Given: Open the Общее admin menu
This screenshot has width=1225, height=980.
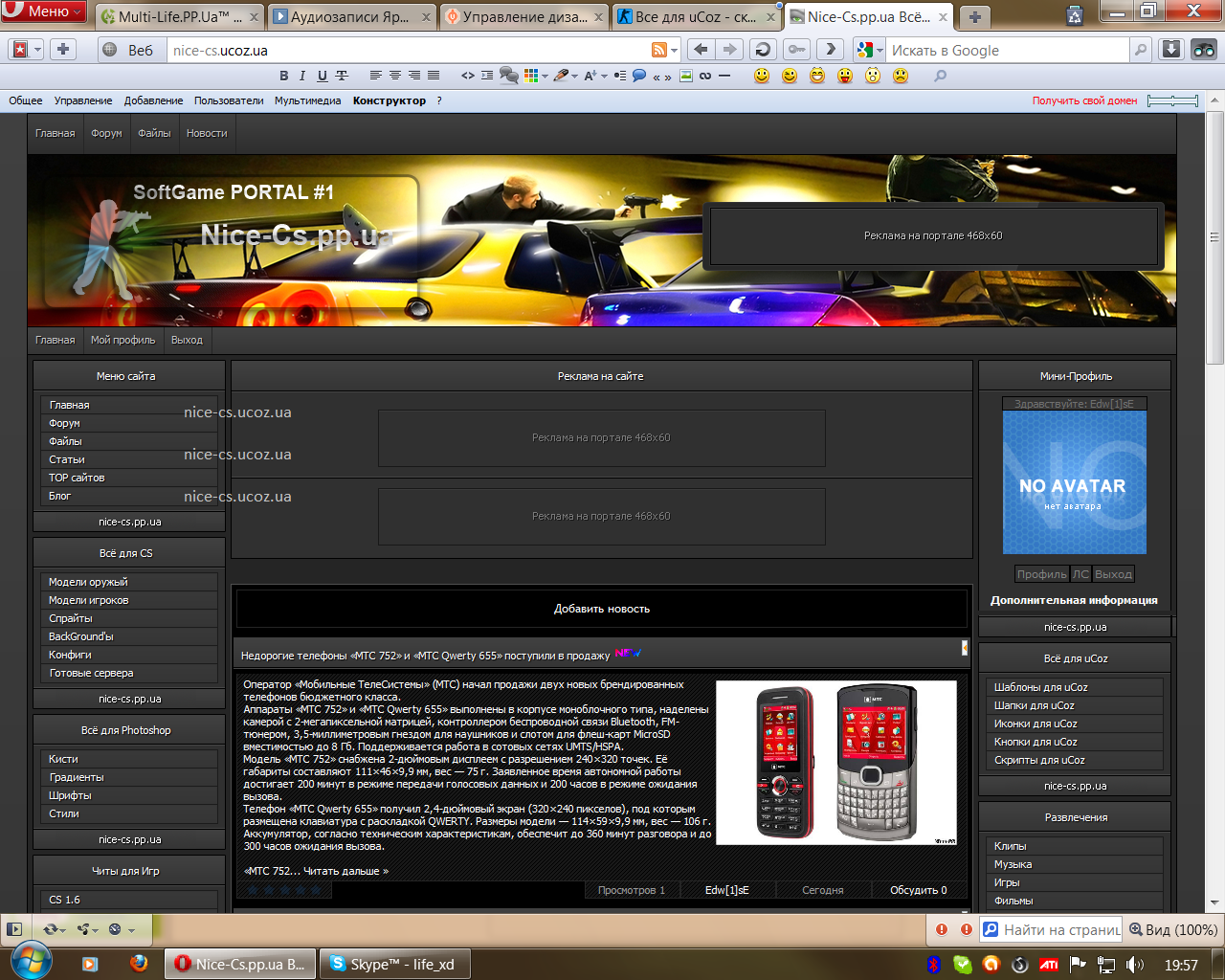Looking at the screenshot, I should click(26, 100).
